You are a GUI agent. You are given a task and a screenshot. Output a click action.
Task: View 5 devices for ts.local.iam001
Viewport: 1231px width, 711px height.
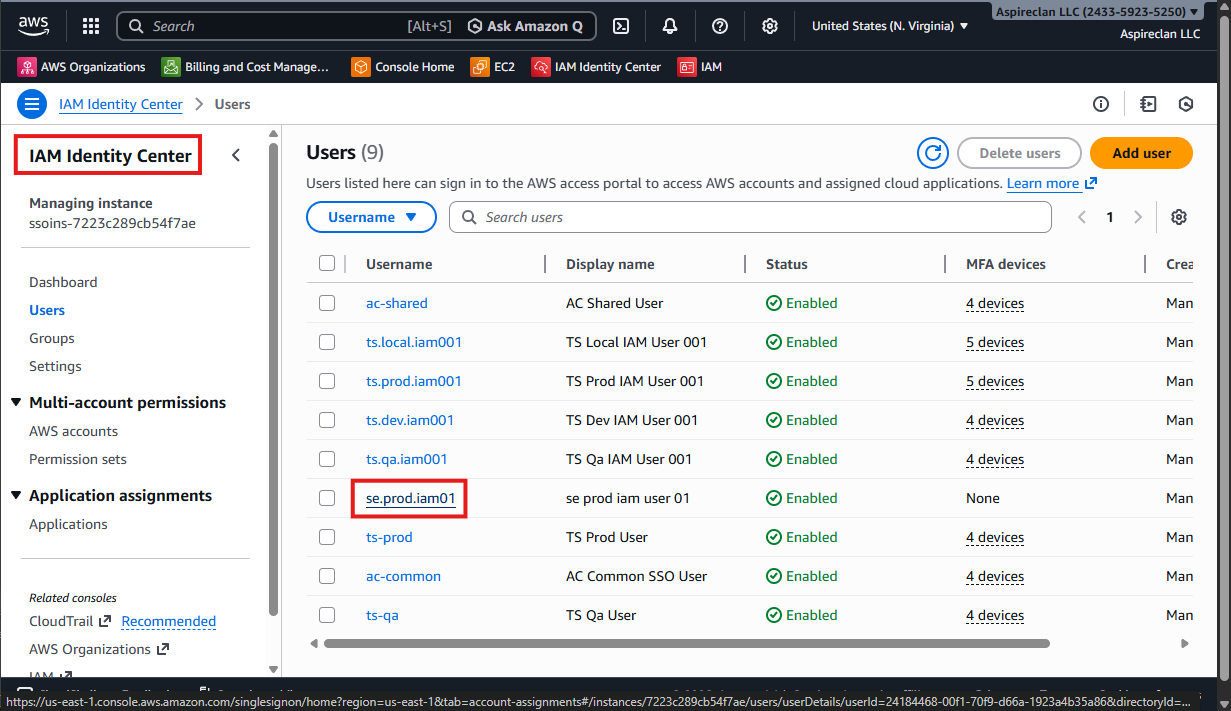[x=995, y=342]
